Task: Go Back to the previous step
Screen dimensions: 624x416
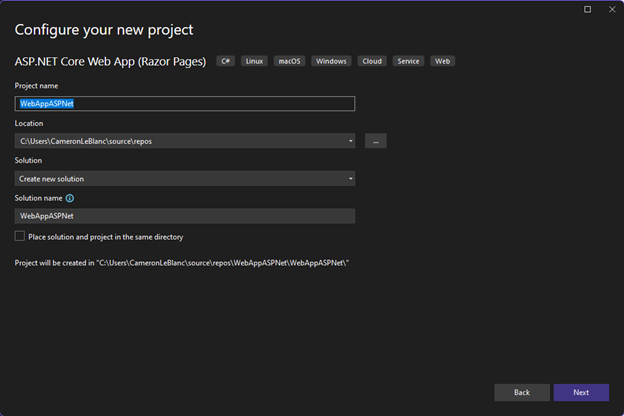Action: click(x=522, y=393)
